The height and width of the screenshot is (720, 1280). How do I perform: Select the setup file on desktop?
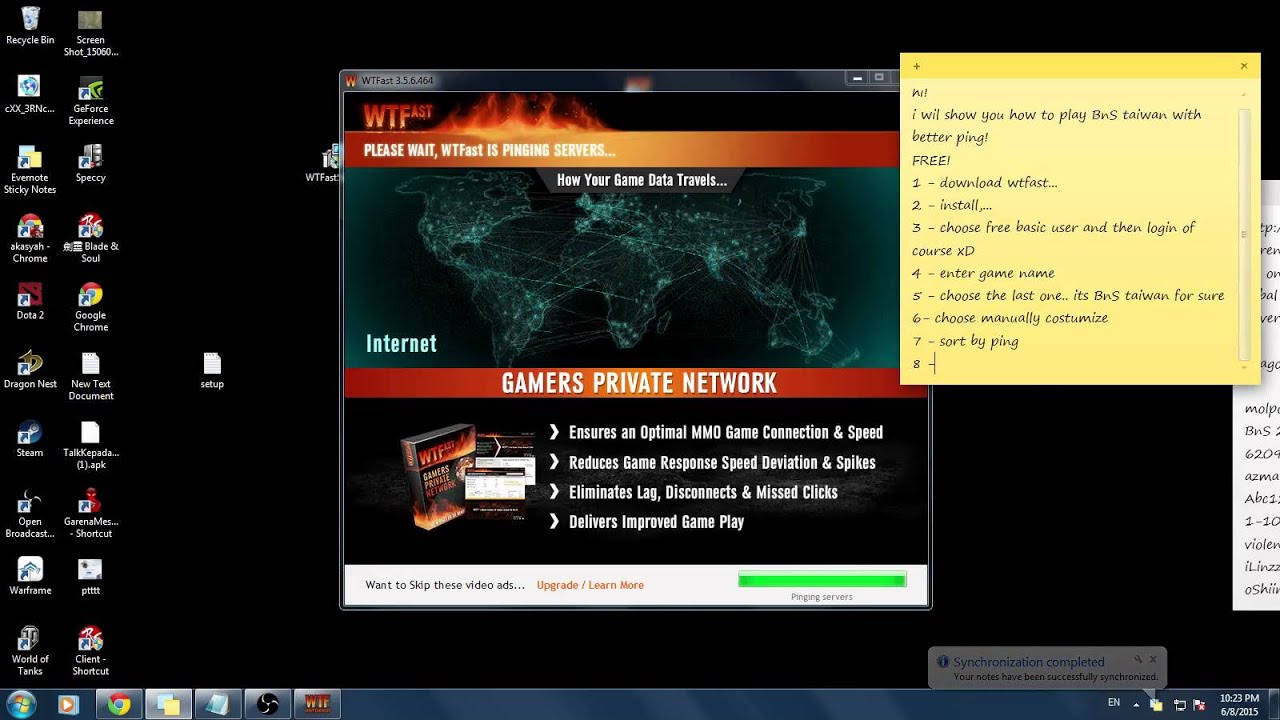[x=212, y=370]
